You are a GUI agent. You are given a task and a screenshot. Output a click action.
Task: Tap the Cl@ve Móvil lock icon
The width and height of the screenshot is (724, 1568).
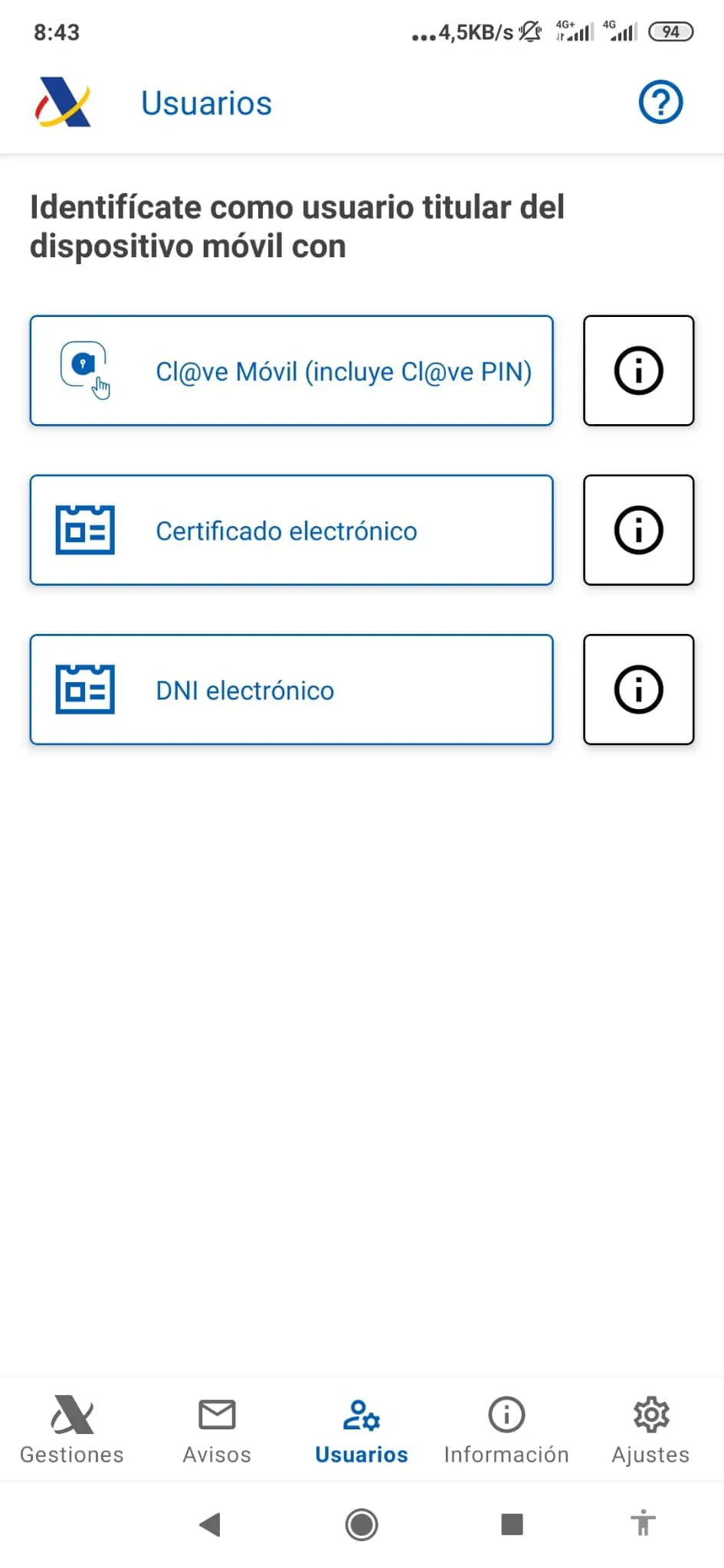pyautogui.click(x=84, y=368)
